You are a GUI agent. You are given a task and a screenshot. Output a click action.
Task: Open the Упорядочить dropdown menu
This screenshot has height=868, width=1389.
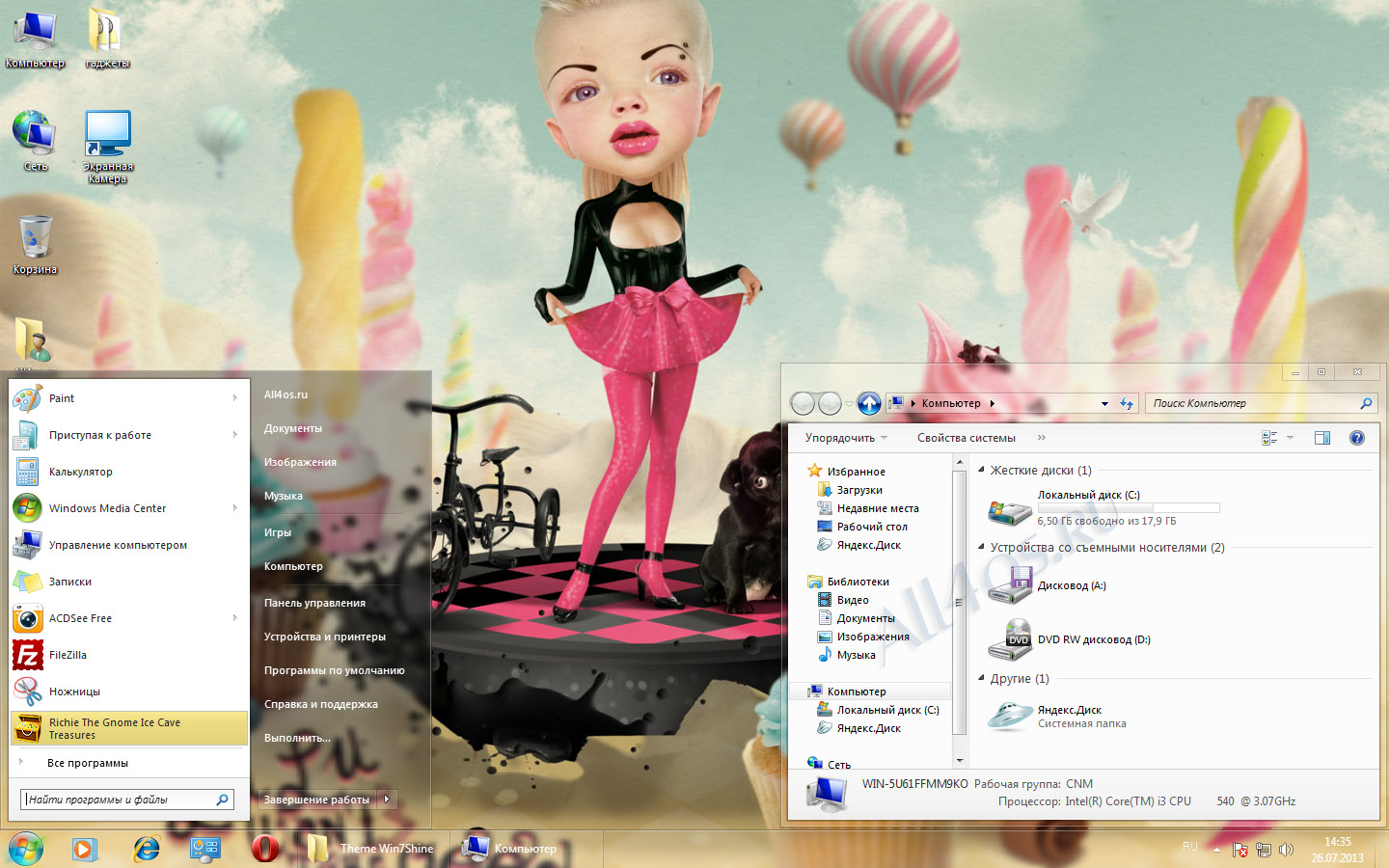(x=846, y=438)
